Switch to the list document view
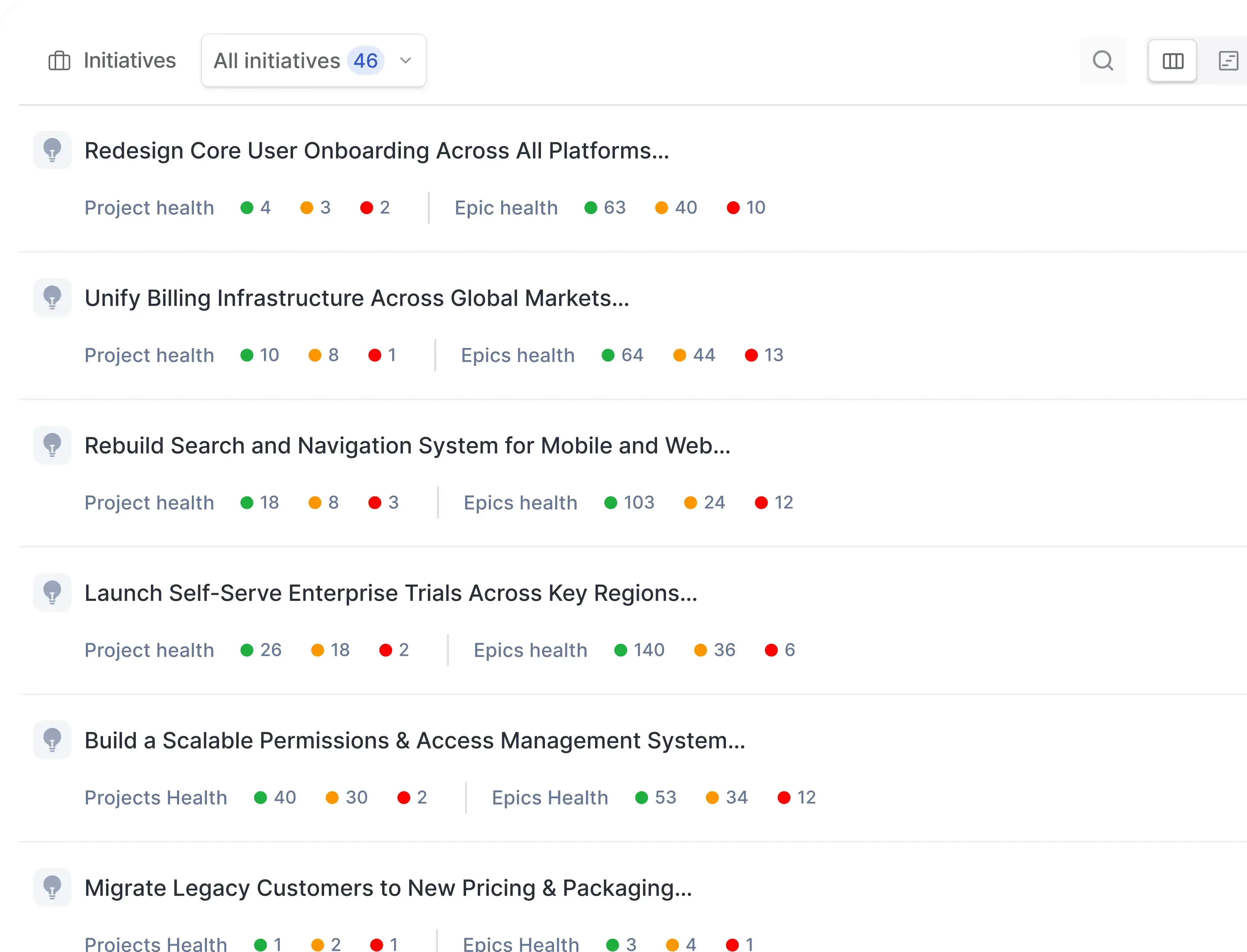 coord(1228,61)
